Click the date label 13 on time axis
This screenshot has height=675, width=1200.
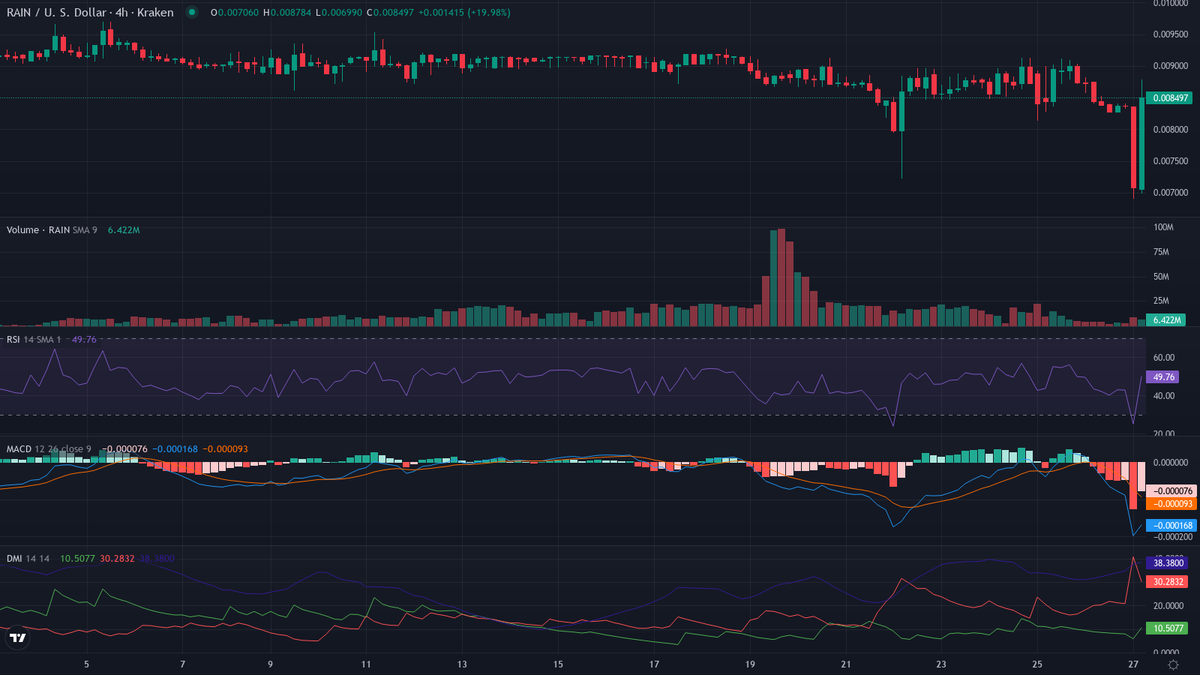[462, 664]
